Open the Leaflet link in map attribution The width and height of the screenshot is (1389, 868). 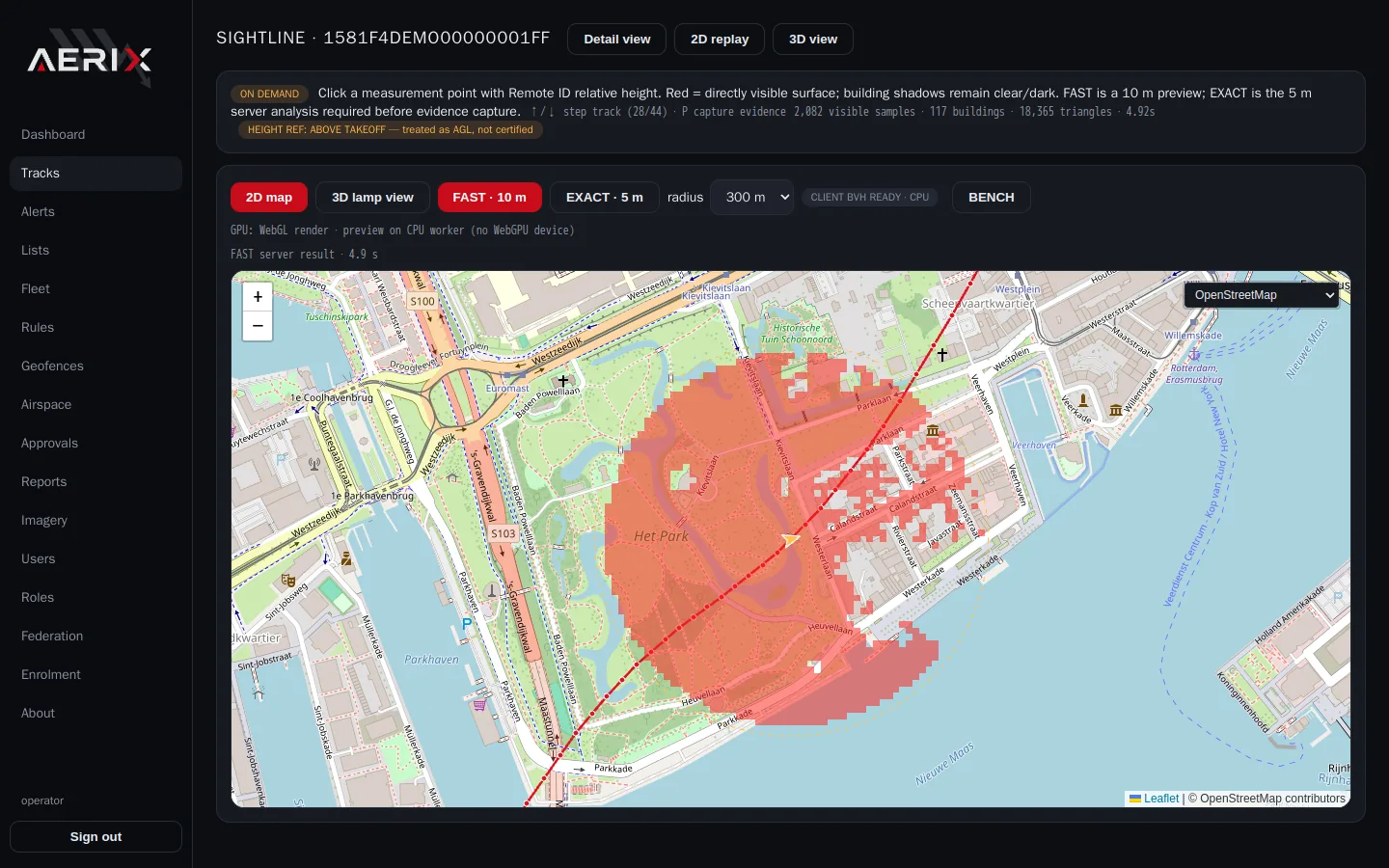pyautogui.click(x=1155, y=799)
